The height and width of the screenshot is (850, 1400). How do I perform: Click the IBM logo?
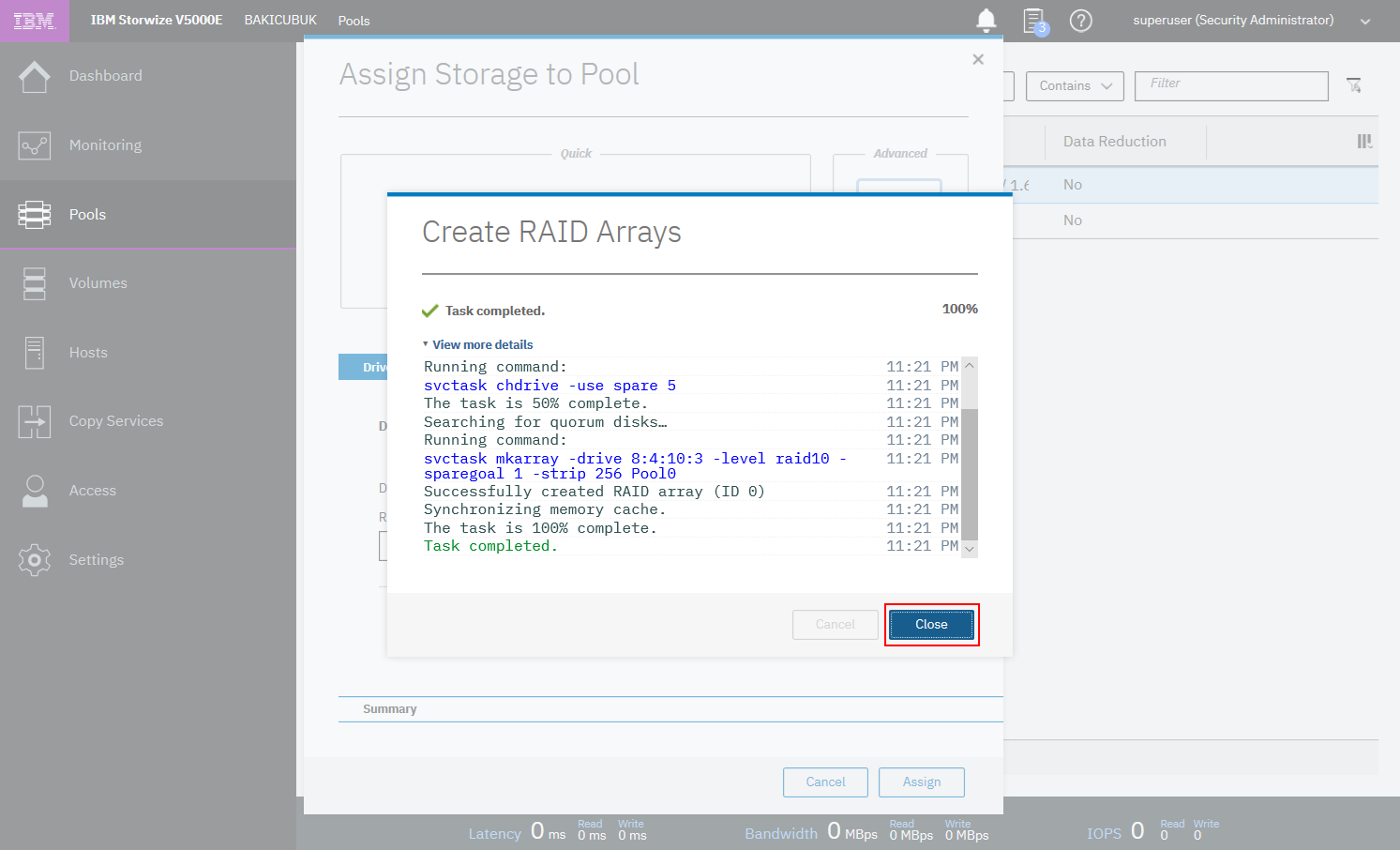tap(34, 21)
